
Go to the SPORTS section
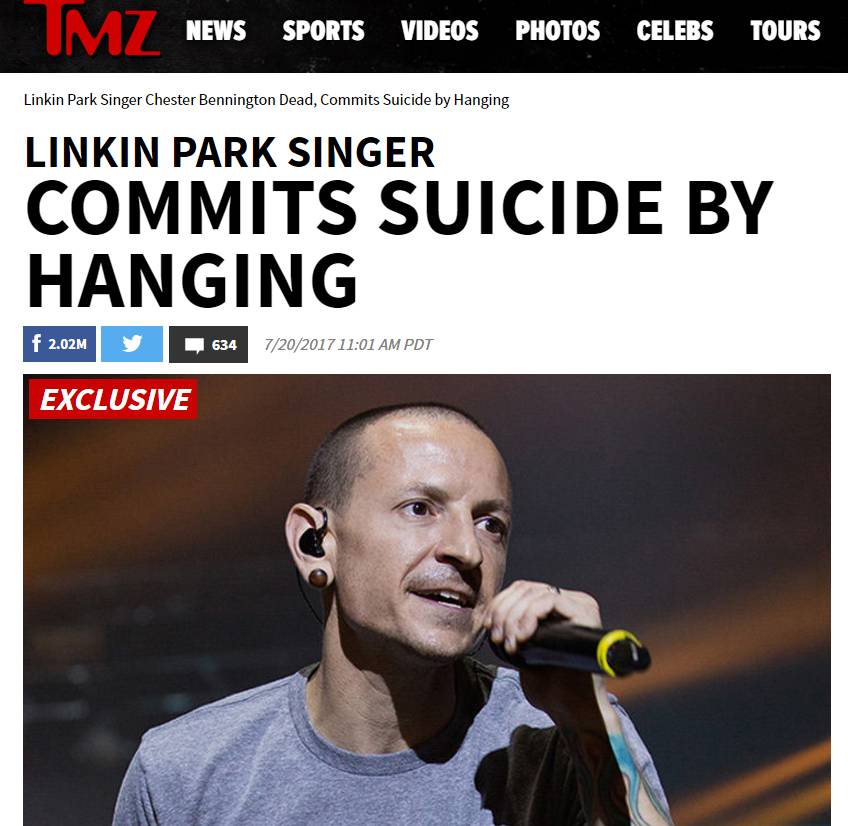(x=323, y=30)
